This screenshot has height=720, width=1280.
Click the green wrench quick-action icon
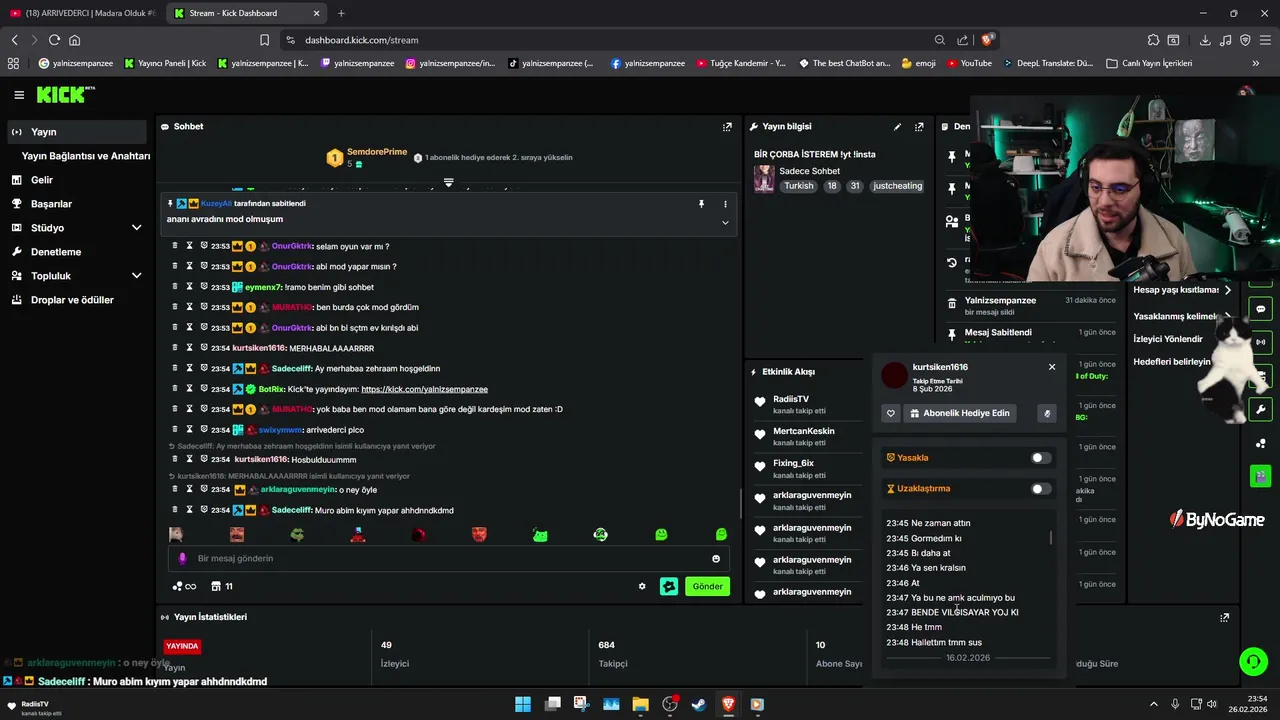click(x=1260, y=409)
